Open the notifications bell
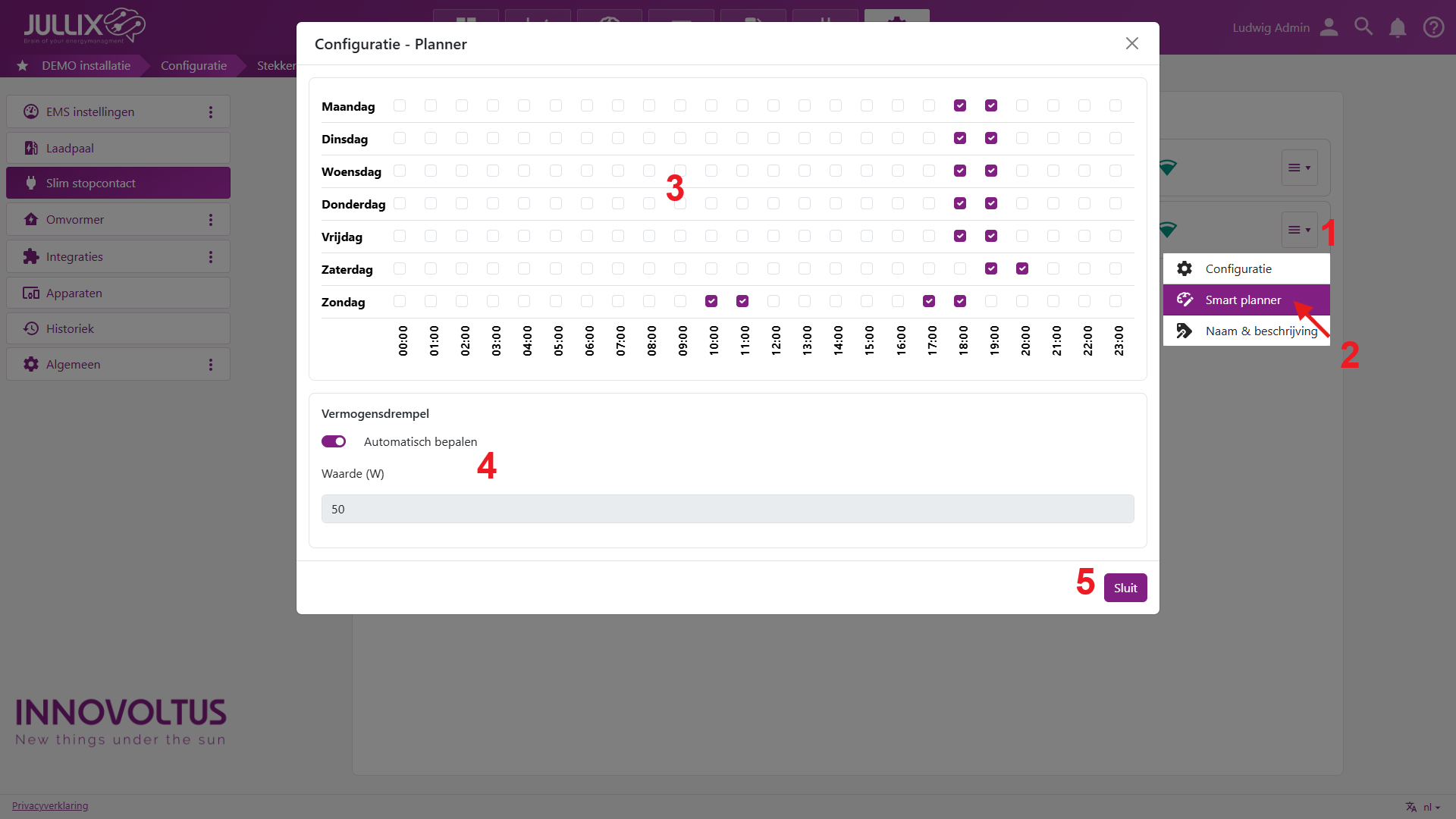The image size is (1456, 819). 1398,28
